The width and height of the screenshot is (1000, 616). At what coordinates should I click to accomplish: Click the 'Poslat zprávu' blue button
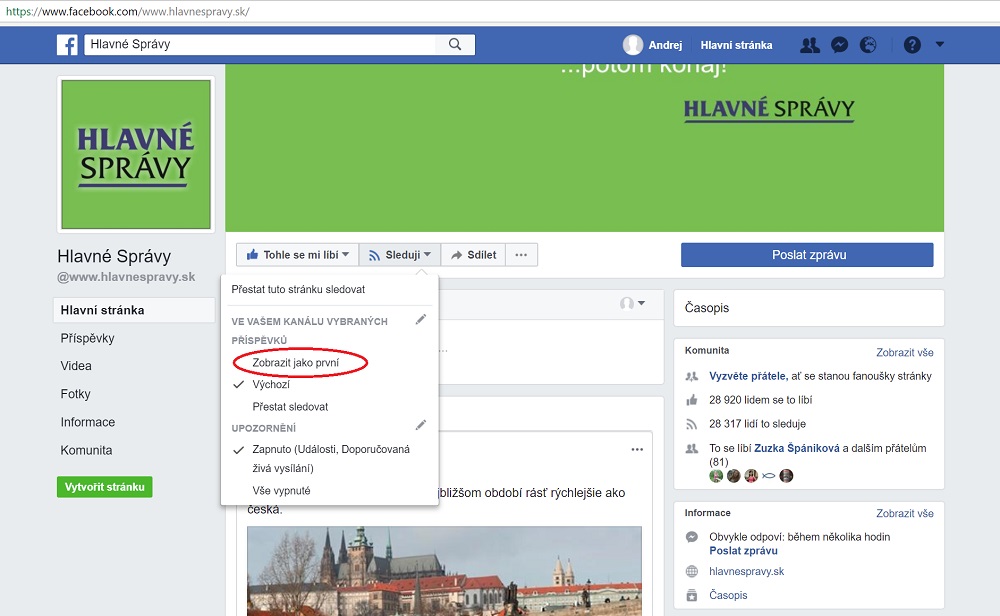[x=807, y=255]
